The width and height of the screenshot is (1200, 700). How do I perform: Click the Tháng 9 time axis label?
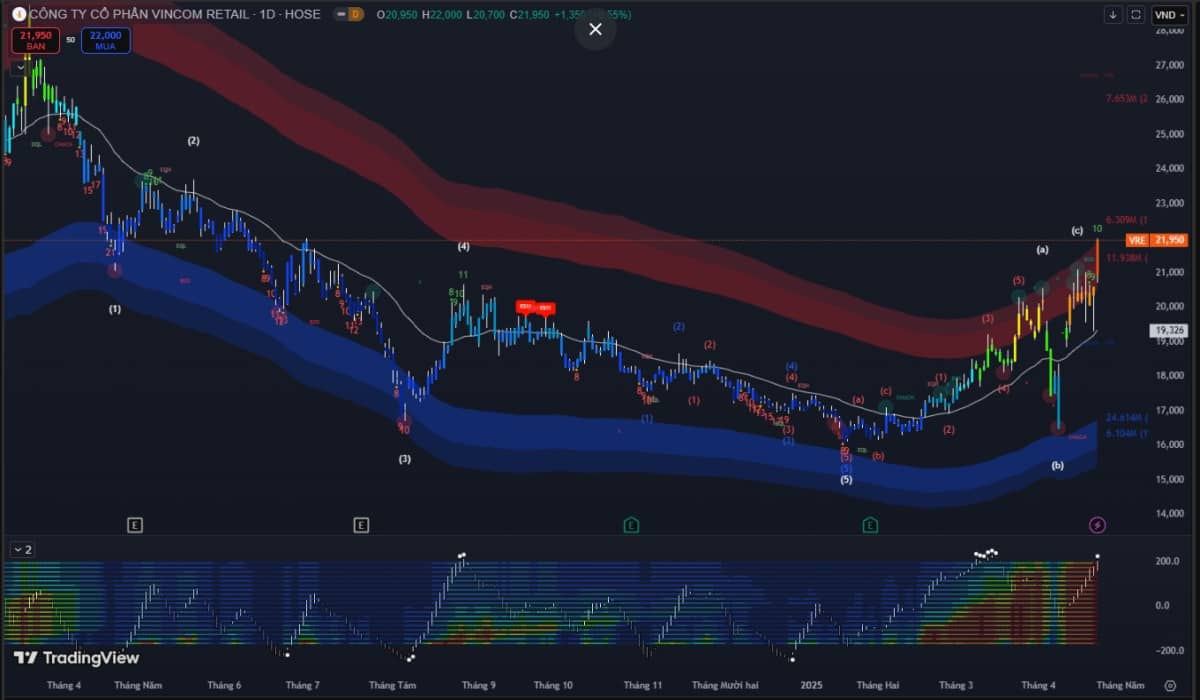coord(479,685)
